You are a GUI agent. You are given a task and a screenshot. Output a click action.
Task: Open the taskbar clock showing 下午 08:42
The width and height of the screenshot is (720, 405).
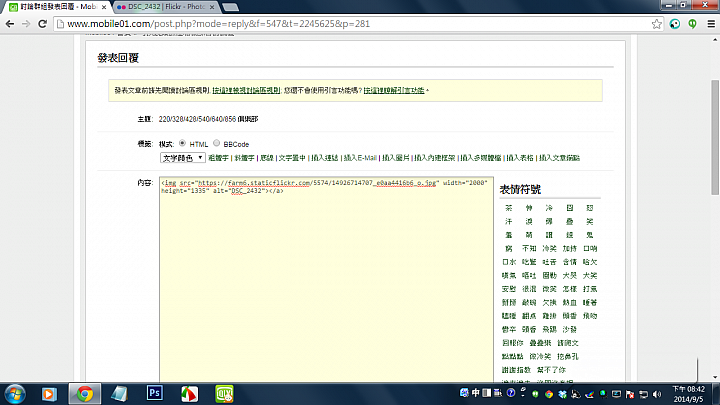point(688,394)
